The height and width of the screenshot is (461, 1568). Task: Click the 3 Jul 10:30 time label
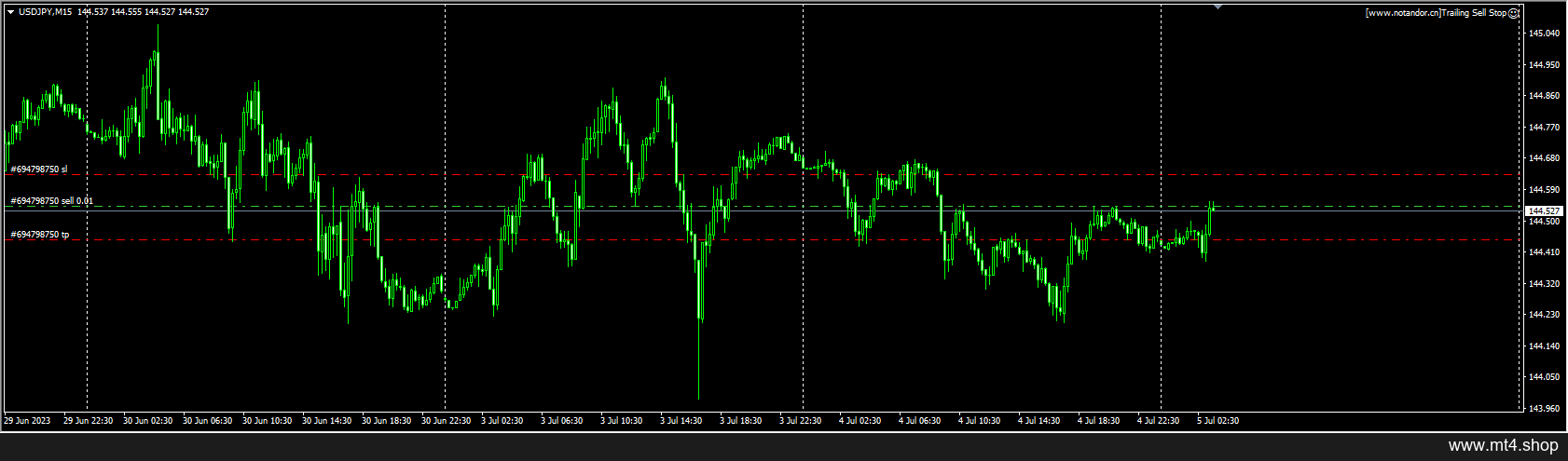pos(622,421)
